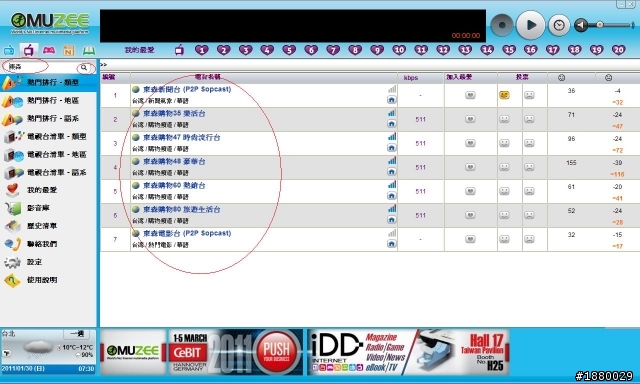
Task: Click home icon for 東森購物35 row
Action: (391, 124)
